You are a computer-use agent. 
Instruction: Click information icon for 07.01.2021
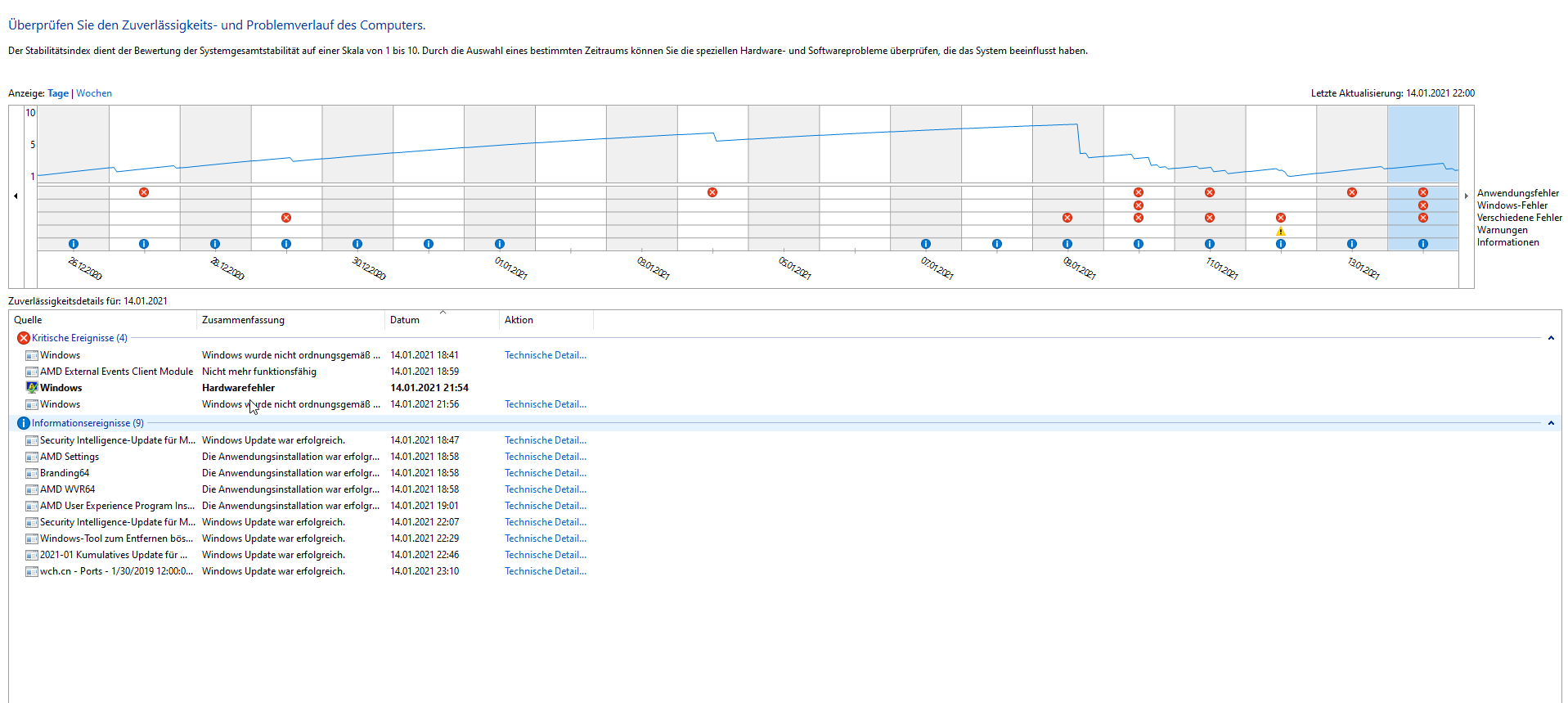(926, 244)
